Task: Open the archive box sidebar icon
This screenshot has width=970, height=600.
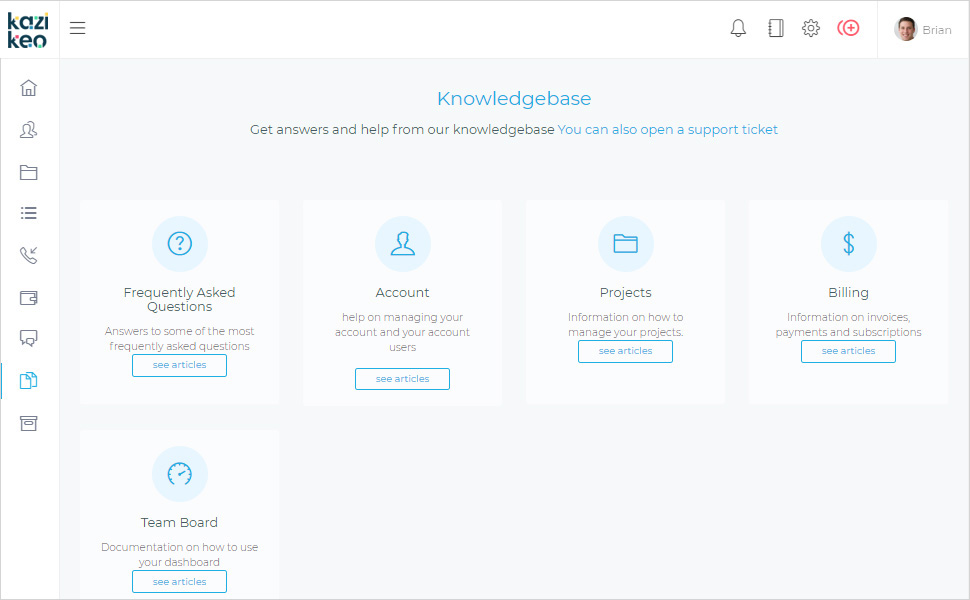Action: (x=28, y=423)
